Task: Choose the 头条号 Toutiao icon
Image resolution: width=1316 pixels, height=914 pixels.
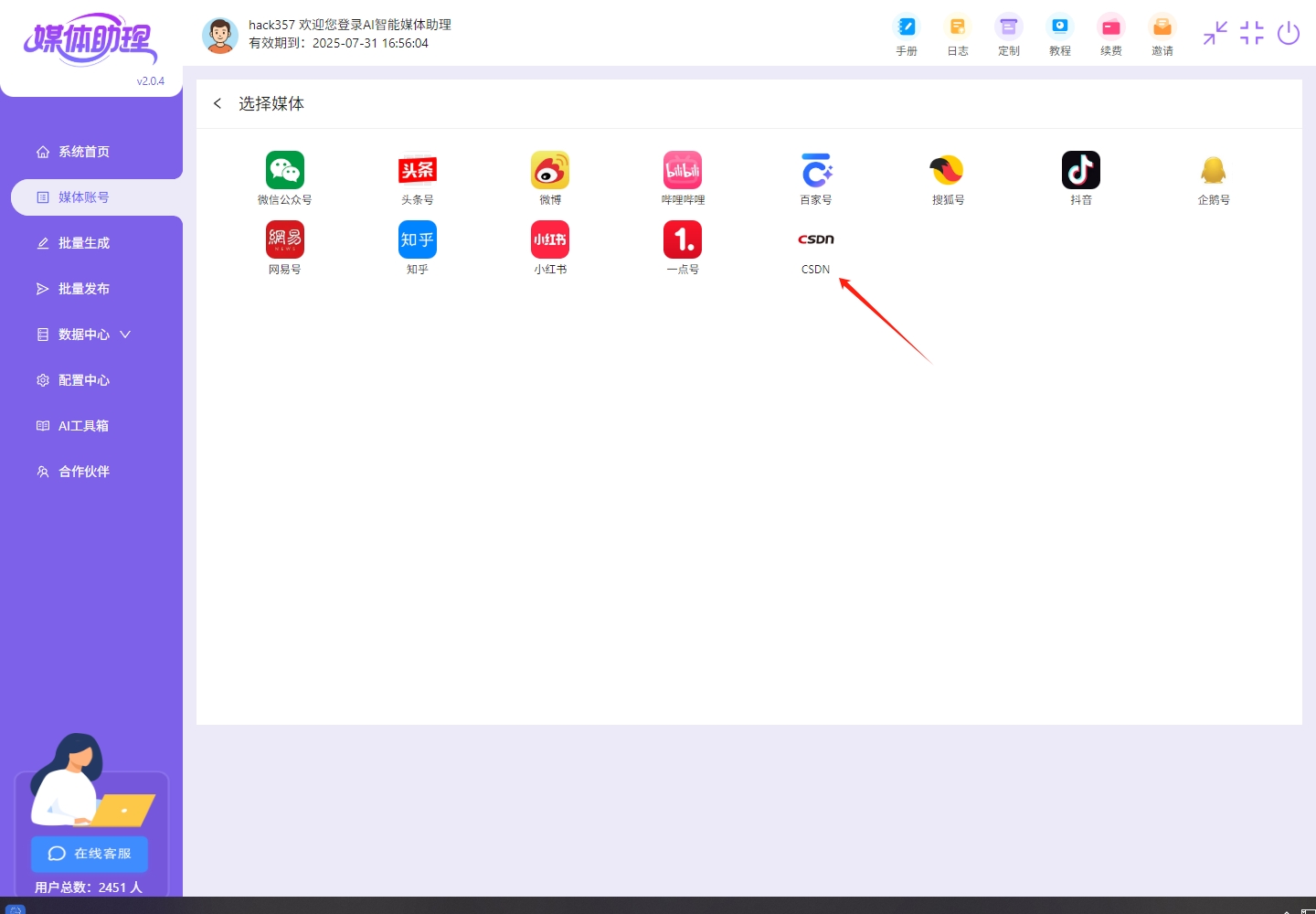Action: point(418,170)
